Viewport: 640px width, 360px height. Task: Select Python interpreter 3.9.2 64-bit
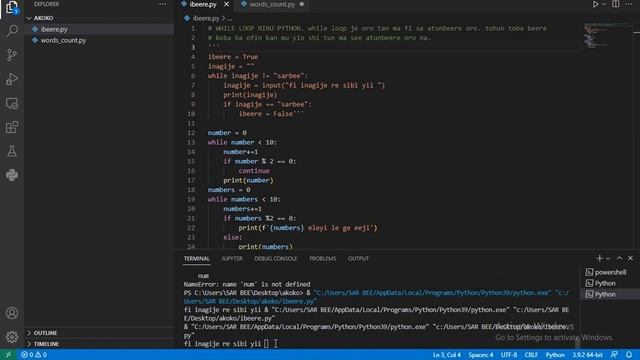coord(587,355)
